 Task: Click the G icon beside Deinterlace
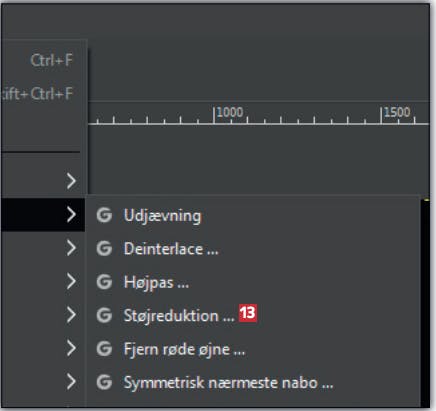104,248
